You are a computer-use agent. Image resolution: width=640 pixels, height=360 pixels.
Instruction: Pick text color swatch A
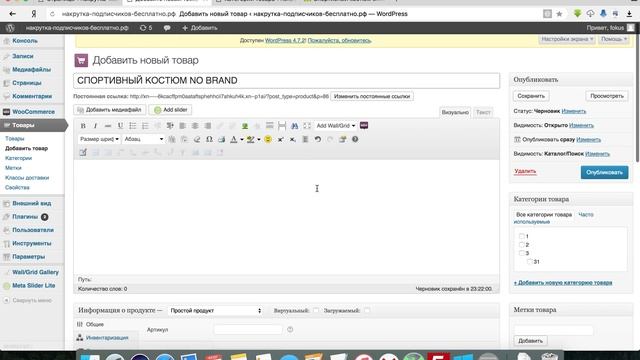234,139
